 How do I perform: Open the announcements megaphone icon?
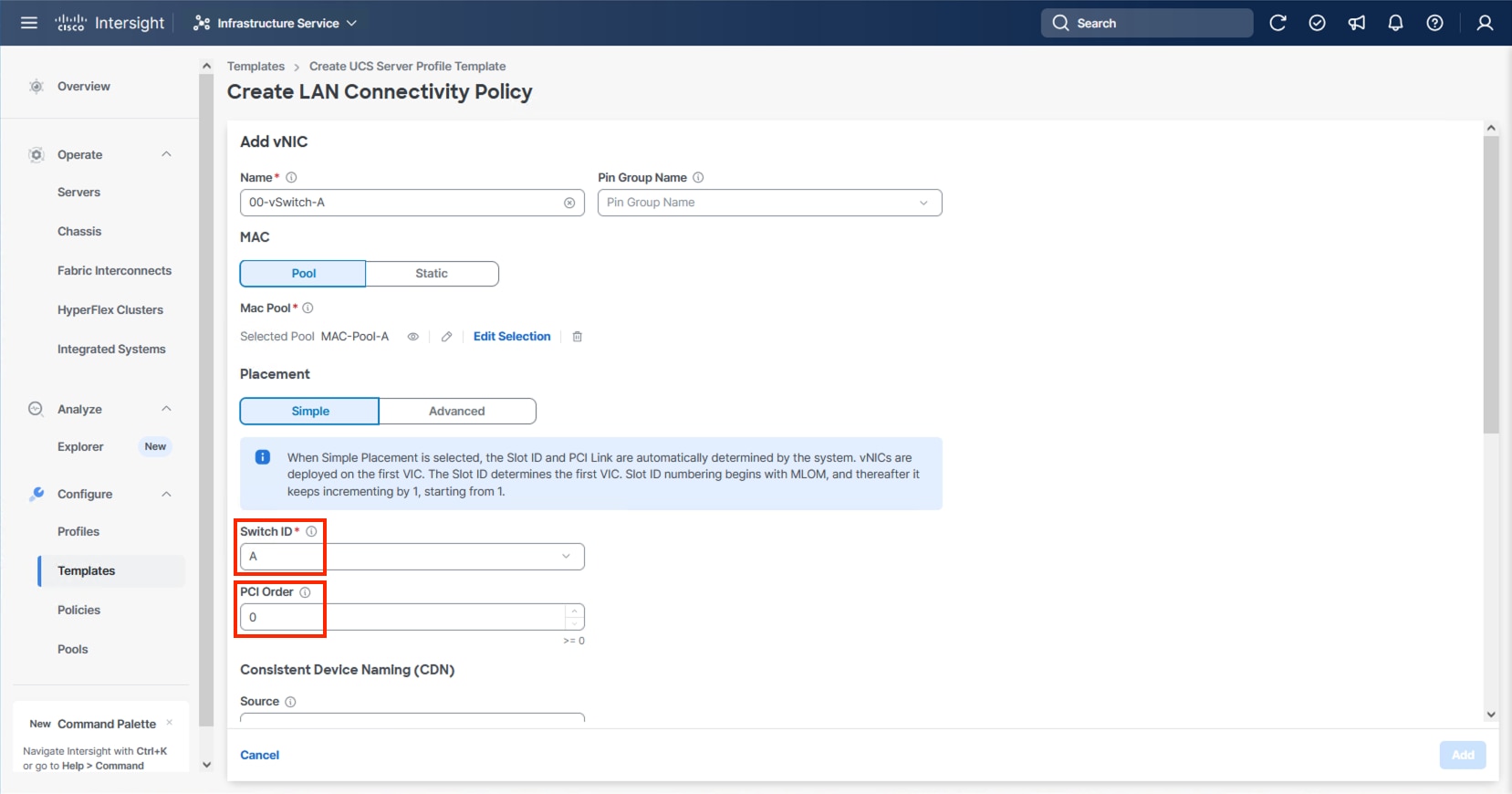[1357, 23]
